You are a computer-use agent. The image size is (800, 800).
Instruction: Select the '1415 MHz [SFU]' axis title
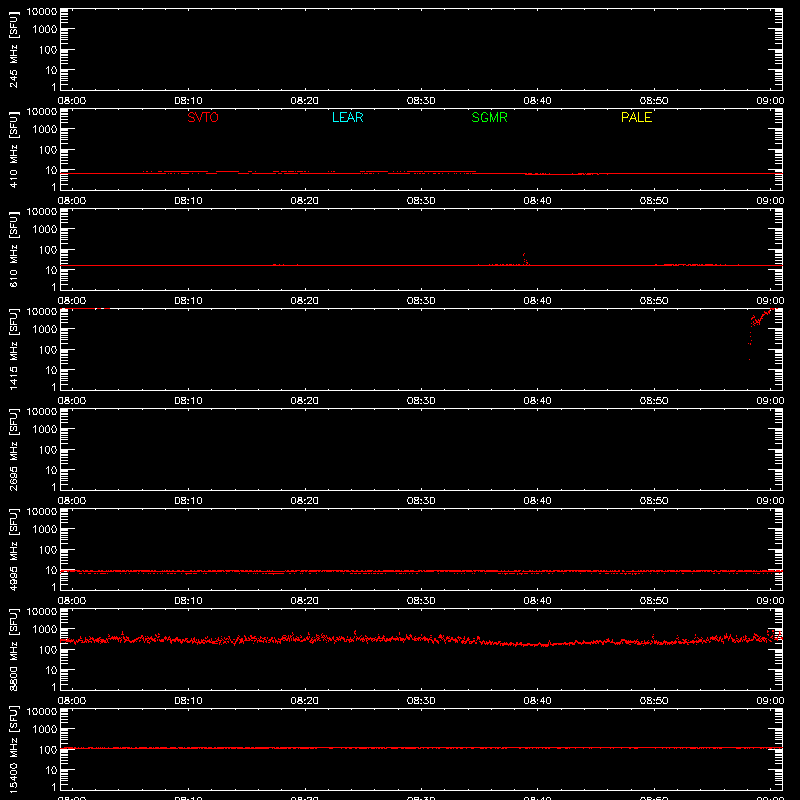tap(14, 349)
